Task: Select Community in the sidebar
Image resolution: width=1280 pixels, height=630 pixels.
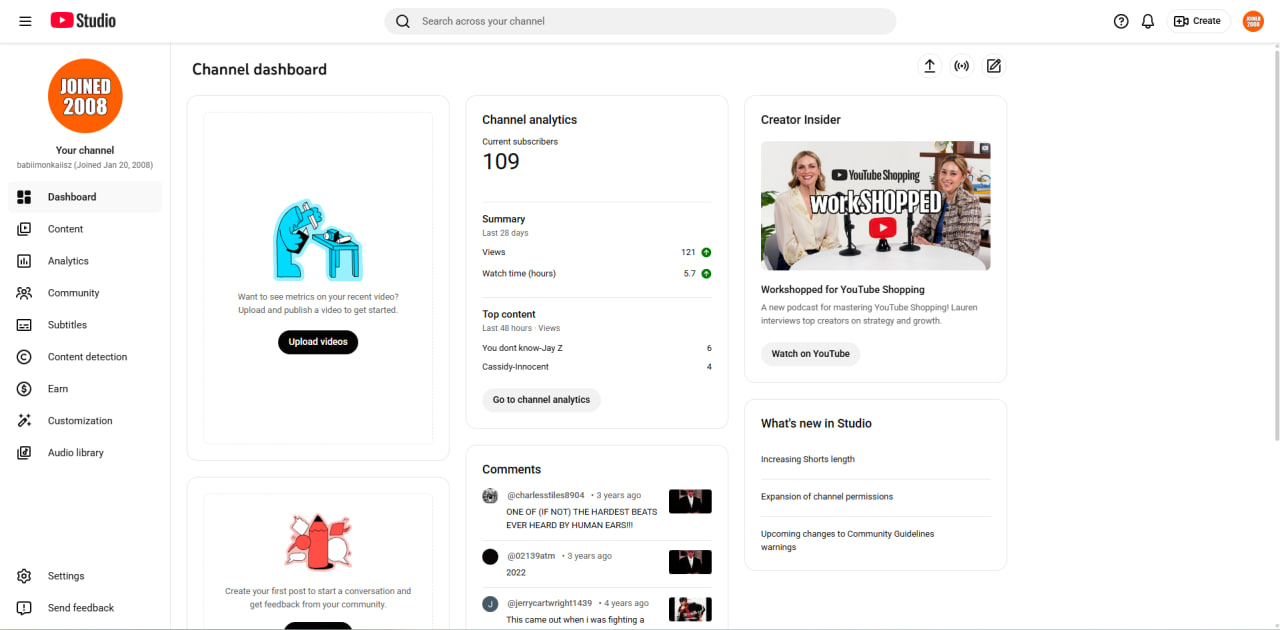Action: pyautogui.click(x=85, y=293)
